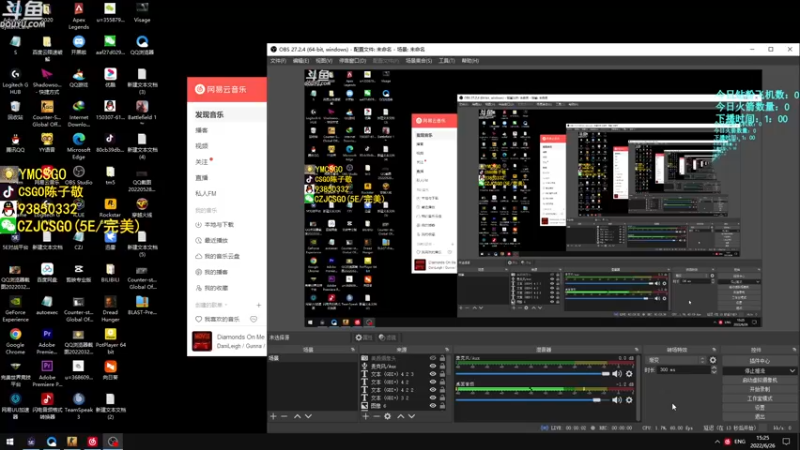Undock the Scenes panel via header icon

coord(353,350)
